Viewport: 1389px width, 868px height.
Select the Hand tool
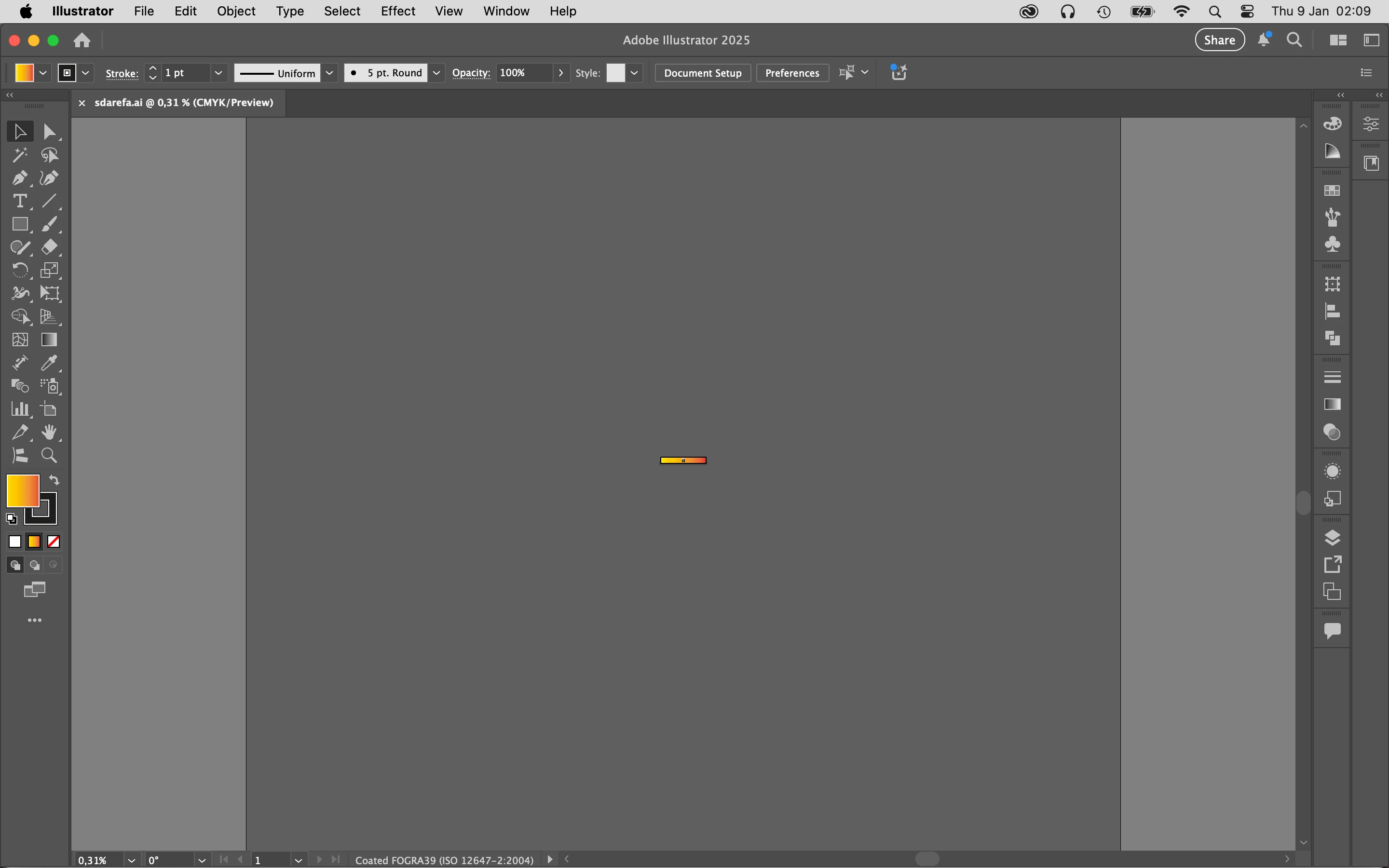[x=49, y=432]
